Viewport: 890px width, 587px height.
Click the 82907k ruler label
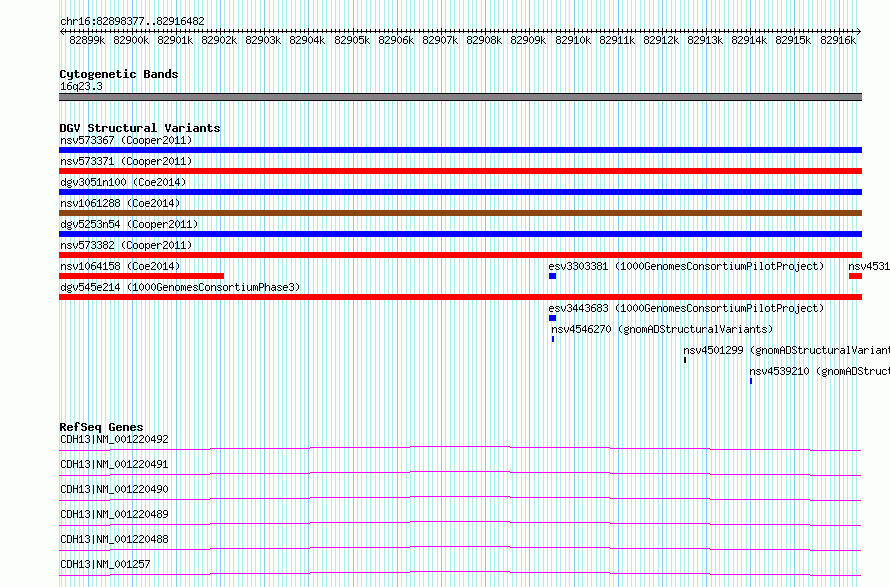click(x=440, y=40)
